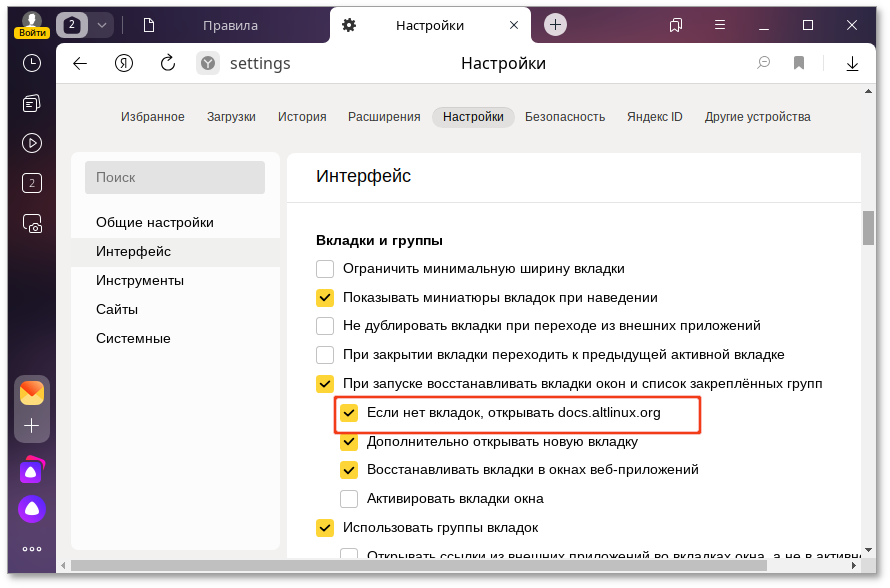Disable 'Показывать миниатюры вкладок при наведении'
Image resolution: width=890 pixels, height=588 pixels.
point(325,297)
